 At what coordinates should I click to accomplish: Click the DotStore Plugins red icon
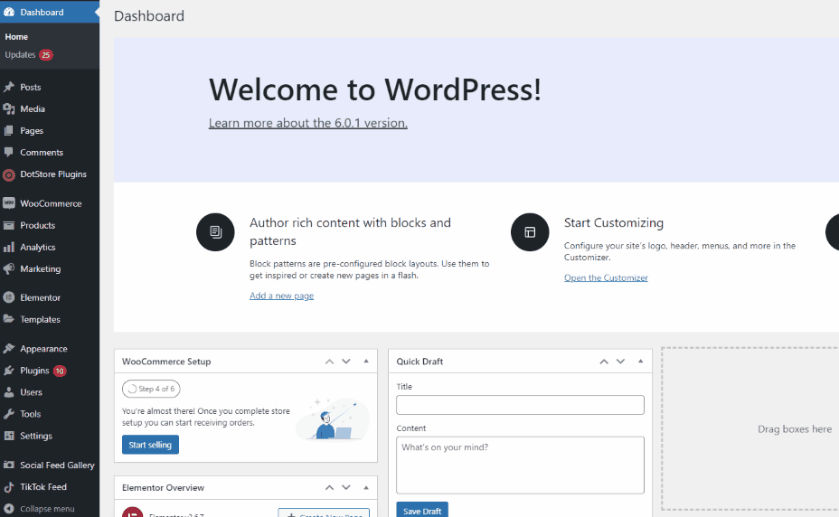point(9,174)
